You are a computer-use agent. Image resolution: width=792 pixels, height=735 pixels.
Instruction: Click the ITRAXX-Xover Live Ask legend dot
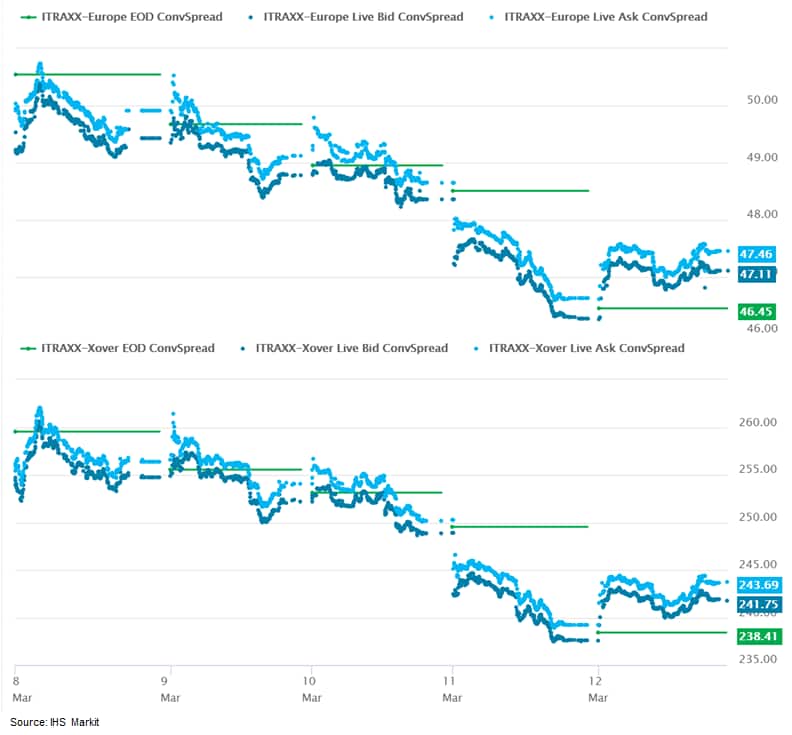coord(476,348)
